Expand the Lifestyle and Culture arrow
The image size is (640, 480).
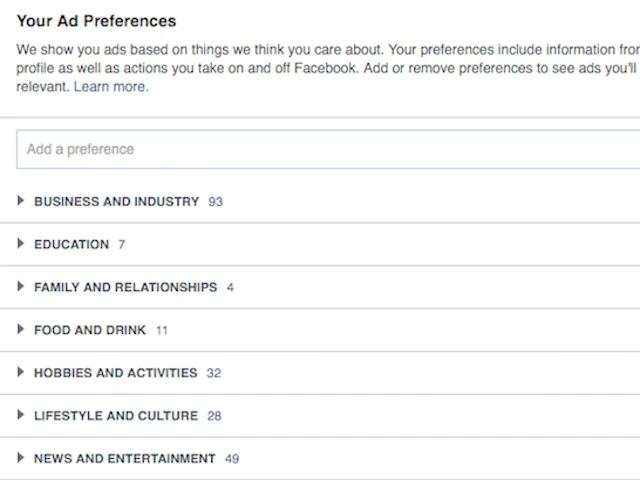click(x=21, y=416)
